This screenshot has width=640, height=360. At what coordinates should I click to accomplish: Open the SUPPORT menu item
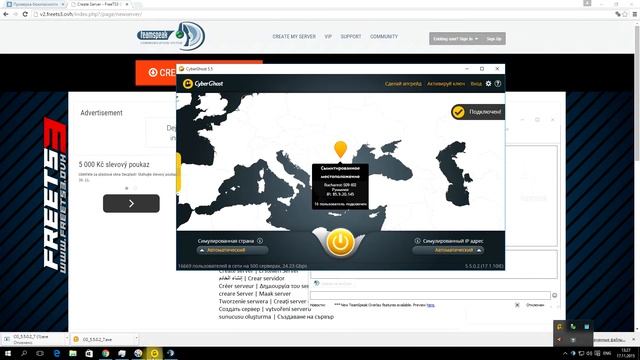click(351, 37)
